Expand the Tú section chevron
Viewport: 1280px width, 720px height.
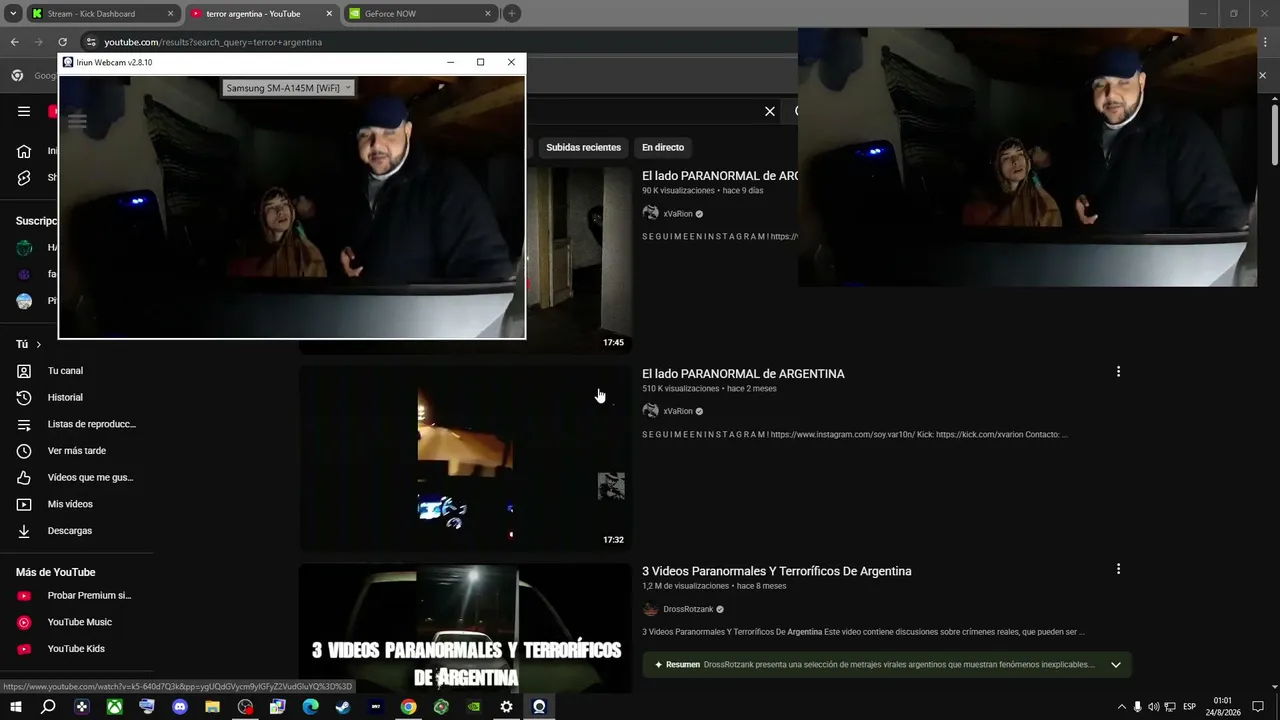(x=38, y=345)
